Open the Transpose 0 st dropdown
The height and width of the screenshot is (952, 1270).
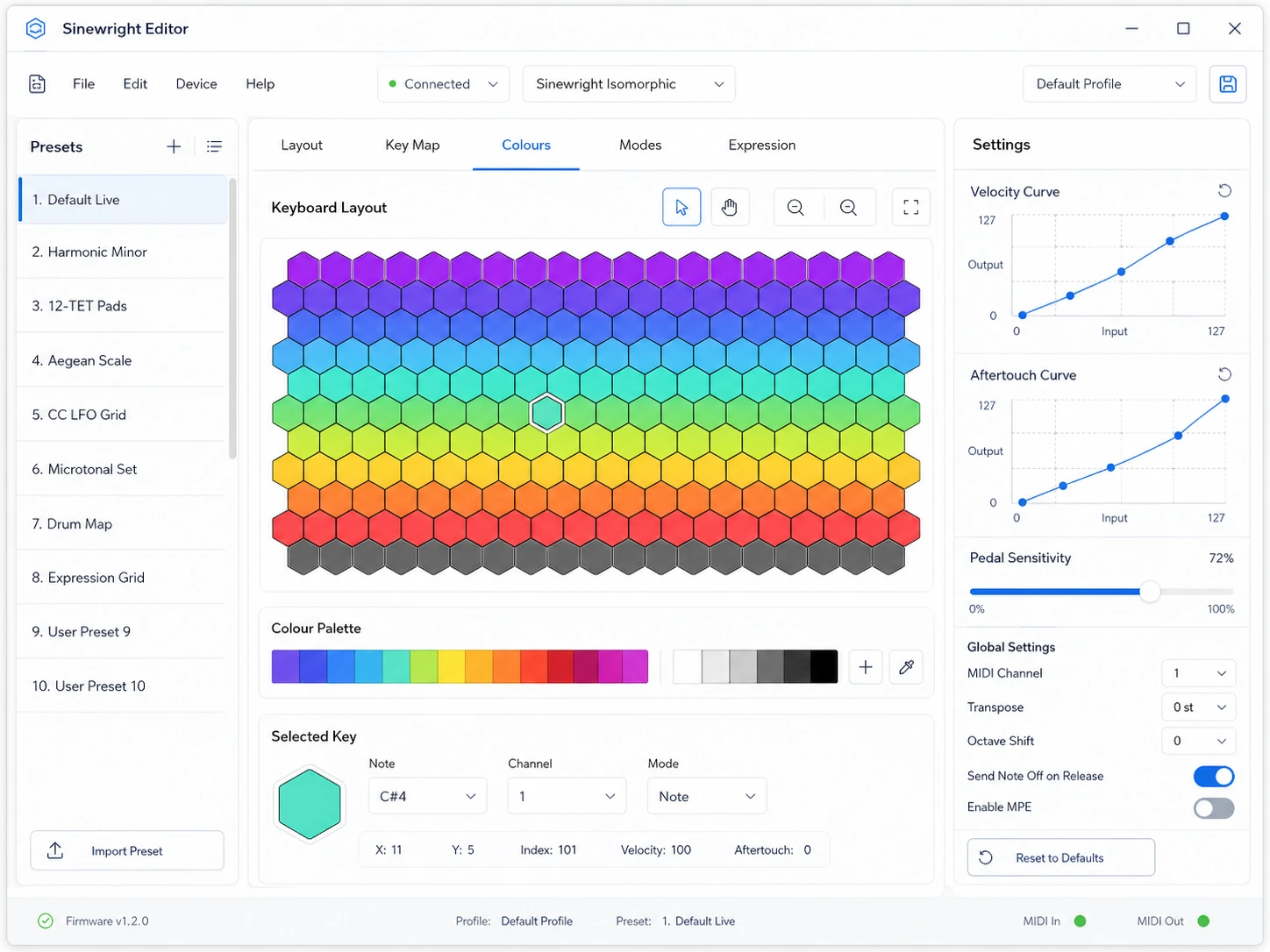(1199, 707)
